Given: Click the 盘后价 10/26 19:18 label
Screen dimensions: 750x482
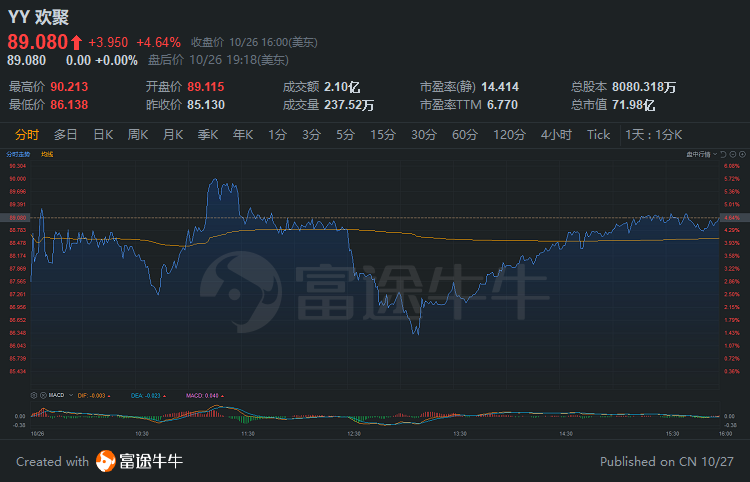Looking at the screenshot, I should 218,60.
